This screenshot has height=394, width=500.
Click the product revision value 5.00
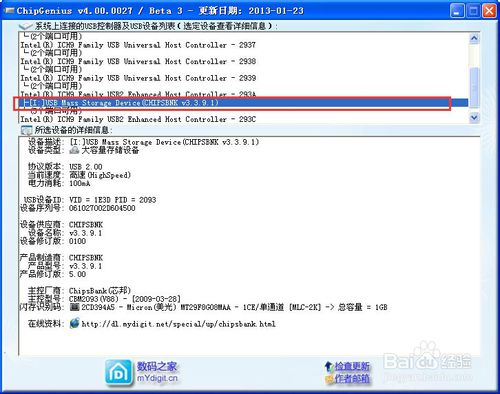coord(77,274)
